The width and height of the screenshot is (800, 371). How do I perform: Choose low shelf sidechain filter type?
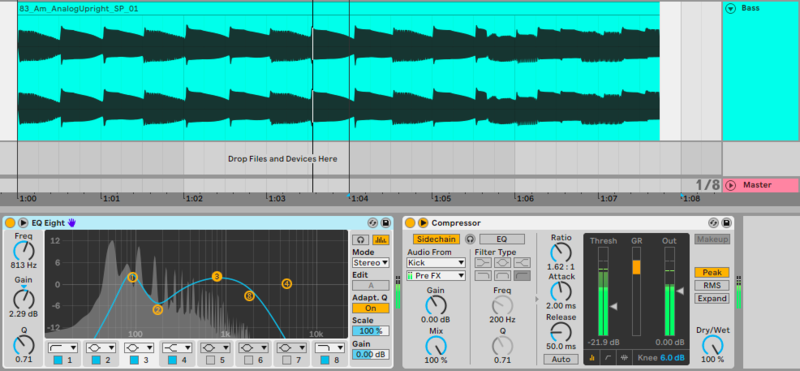483,263
